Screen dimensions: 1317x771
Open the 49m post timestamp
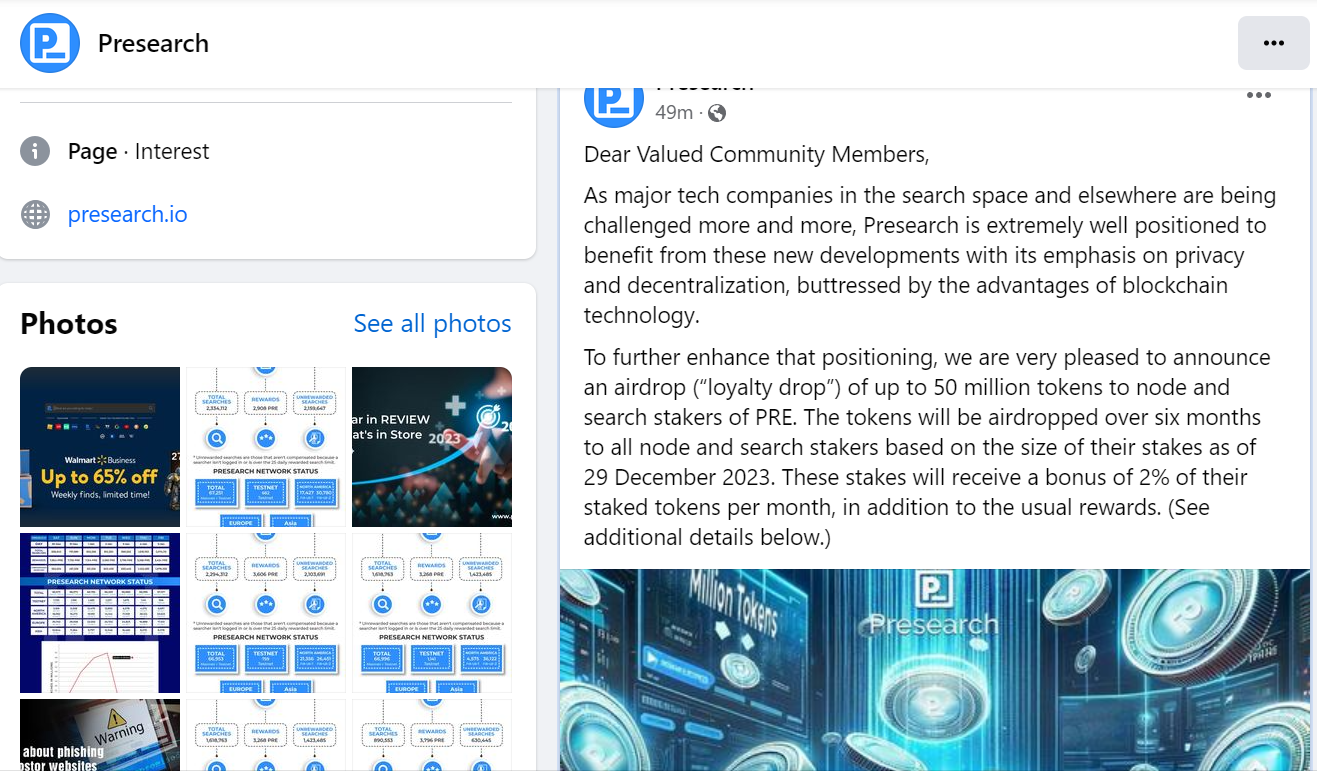coord(674,113)
